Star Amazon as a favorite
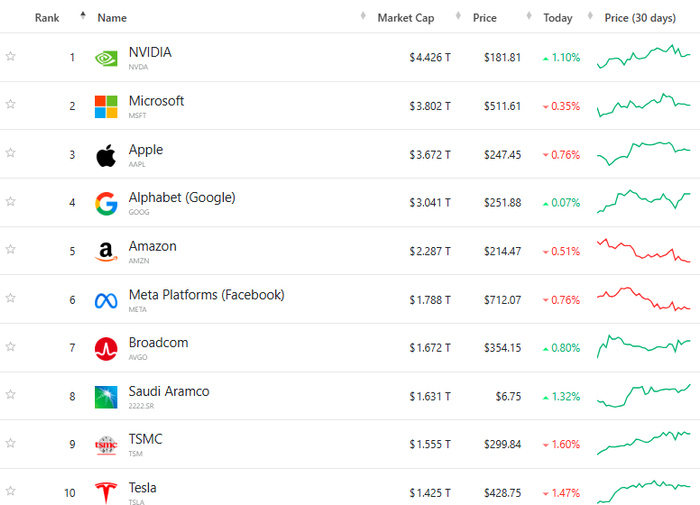 pyautogui.click(x=11, y=250)
